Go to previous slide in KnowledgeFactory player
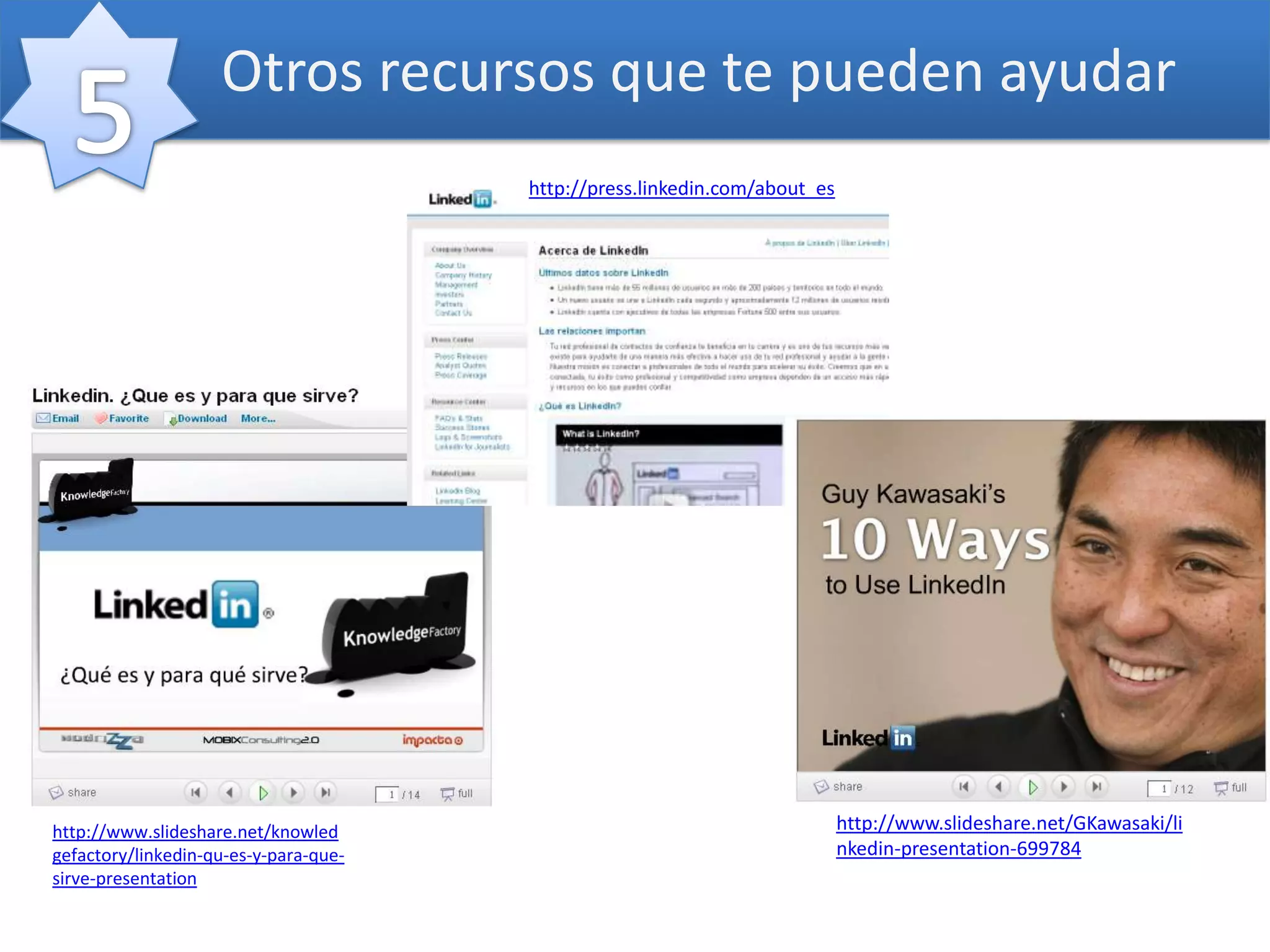The image size is (1270, 952). (229, 792)
